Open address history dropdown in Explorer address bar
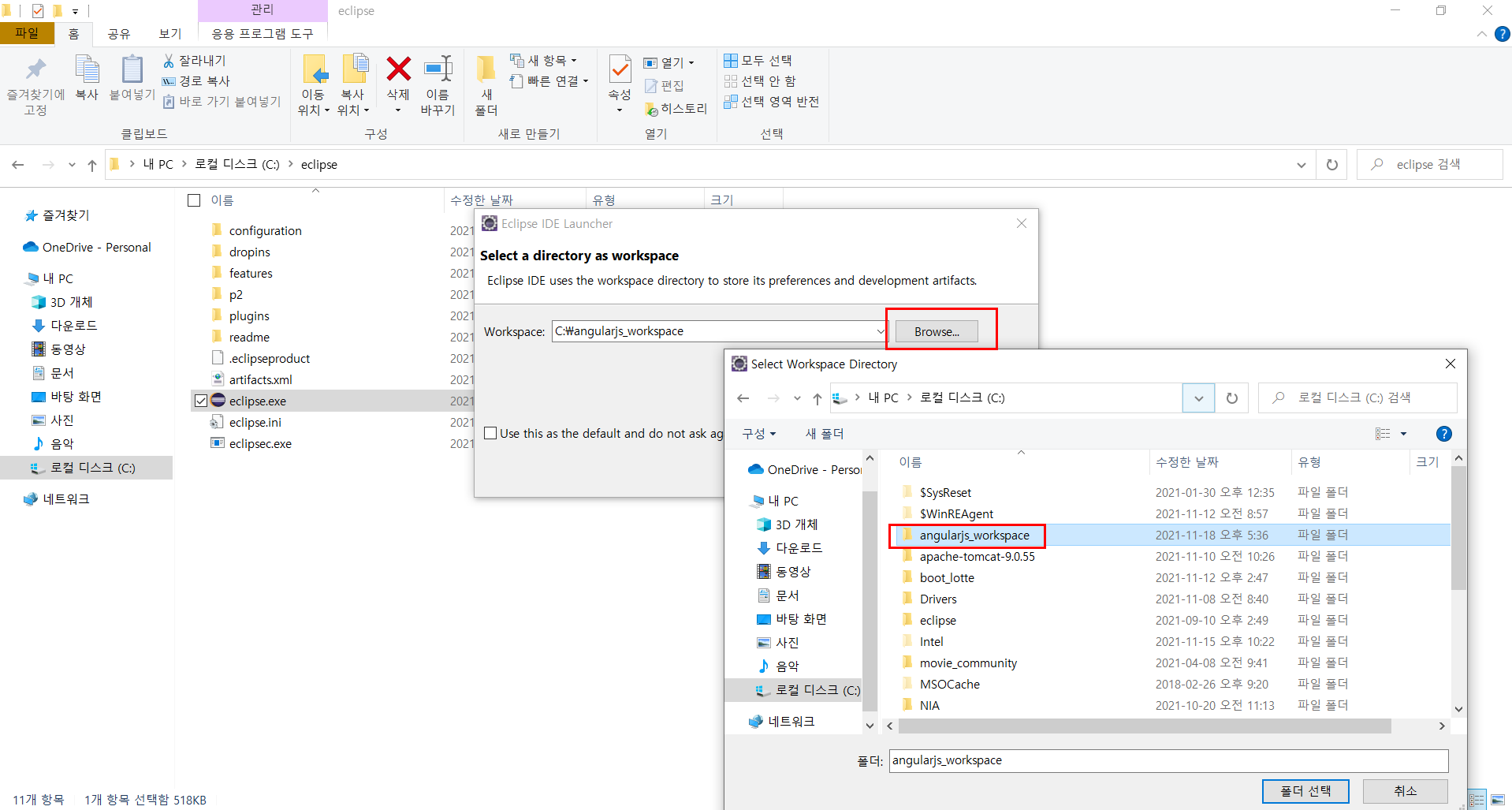Viewport: 1512px width, 810px height. pos(1301,165)
